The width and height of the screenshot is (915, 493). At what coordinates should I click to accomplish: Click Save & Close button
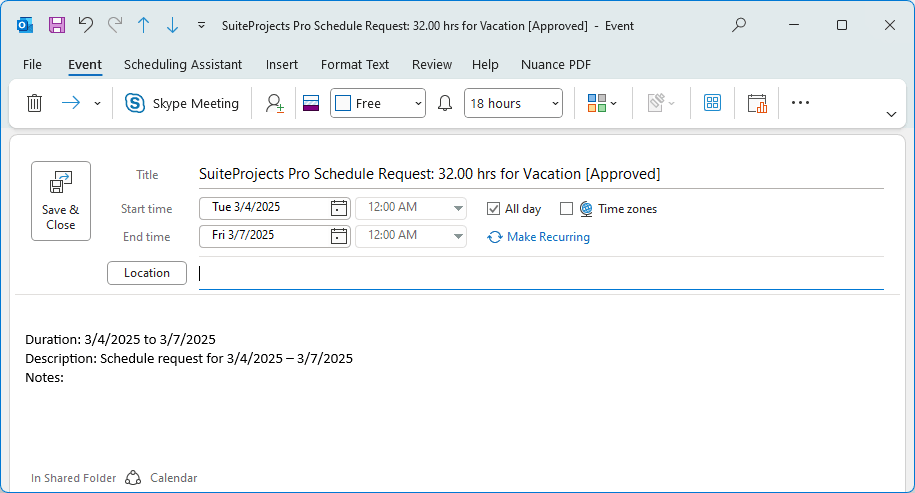click(61, 201)
